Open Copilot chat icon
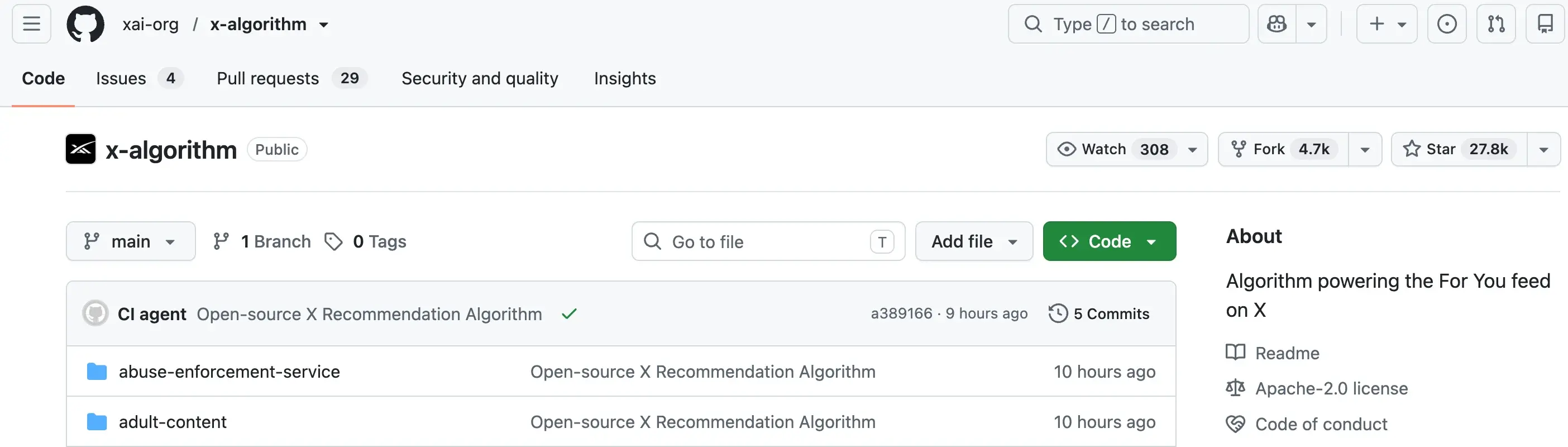The image size is (1568, 447). pyautogui.click(x=1277, y=25)
